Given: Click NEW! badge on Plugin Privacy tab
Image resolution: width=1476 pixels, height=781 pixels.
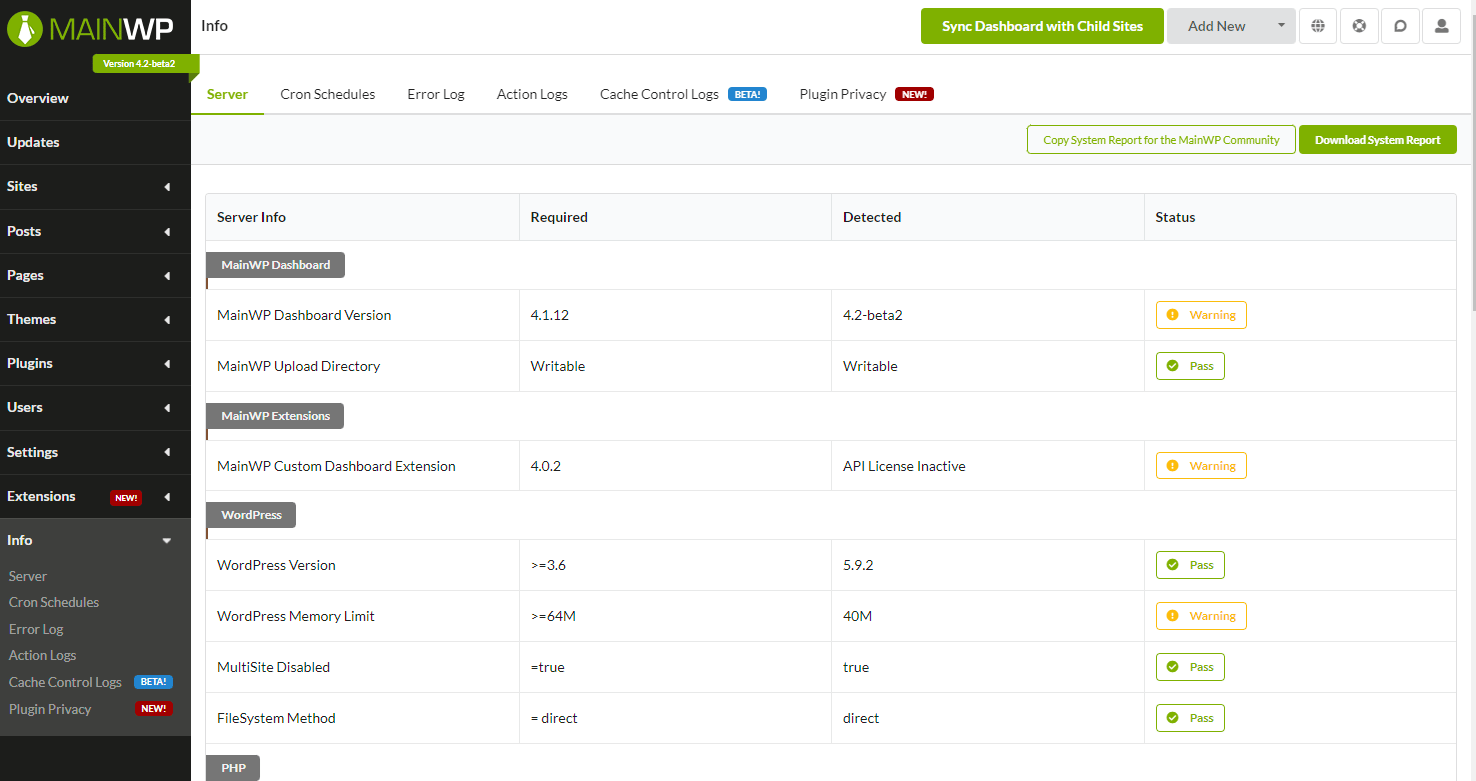Looking at the screenshot, I should 914,94.
